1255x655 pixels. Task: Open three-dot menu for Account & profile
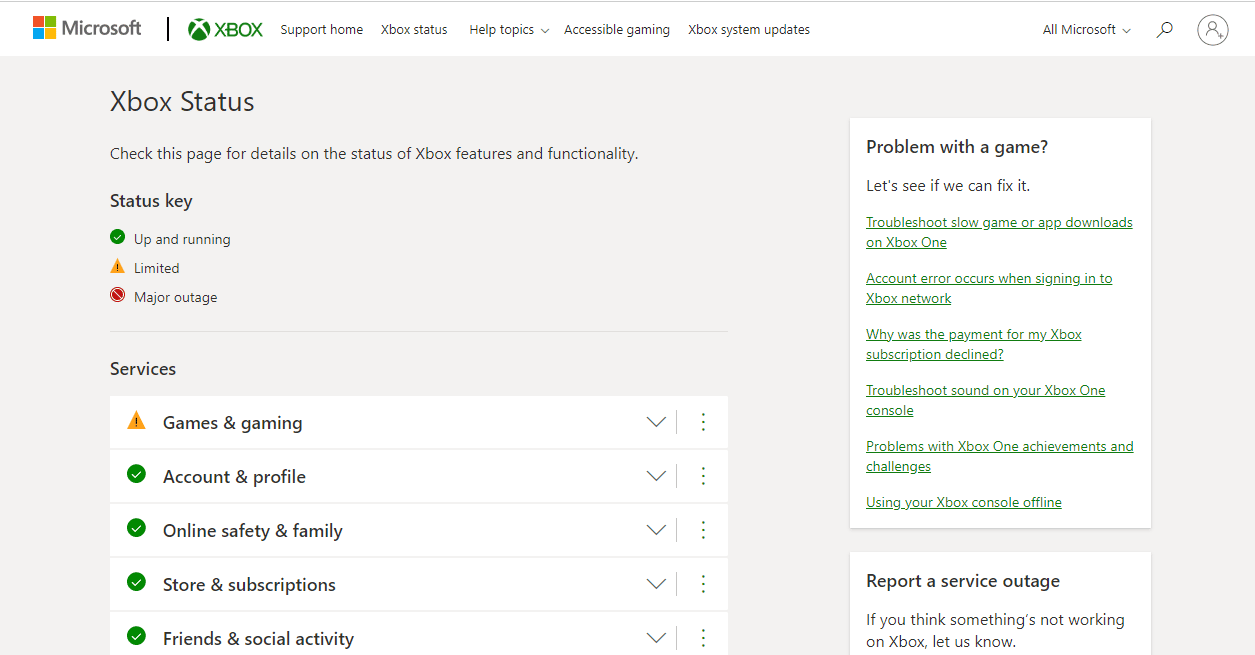tap(703, 476)
